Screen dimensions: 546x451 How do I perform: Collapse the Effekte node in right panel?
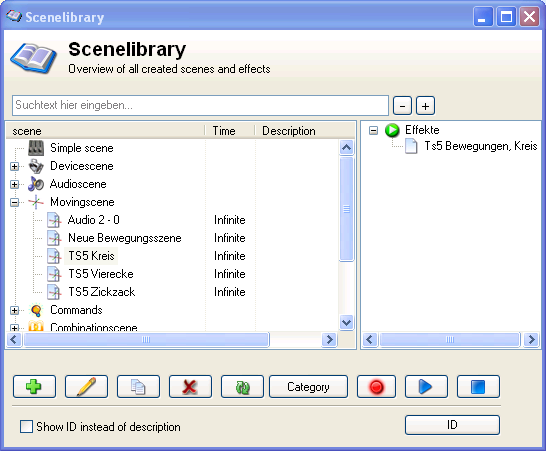373,131
